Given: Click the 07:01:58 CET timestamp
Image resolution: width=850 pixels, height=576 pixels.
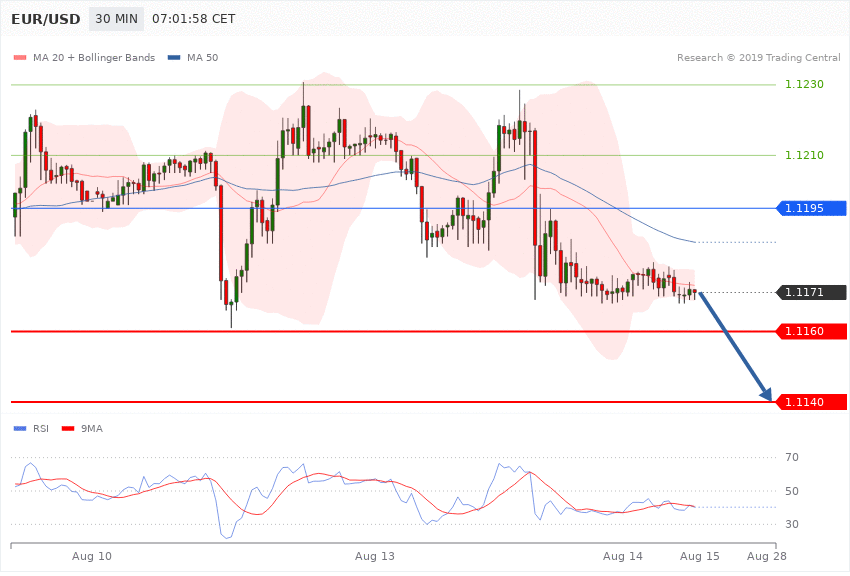Looking at the screenshot, I should pos(194,19).
